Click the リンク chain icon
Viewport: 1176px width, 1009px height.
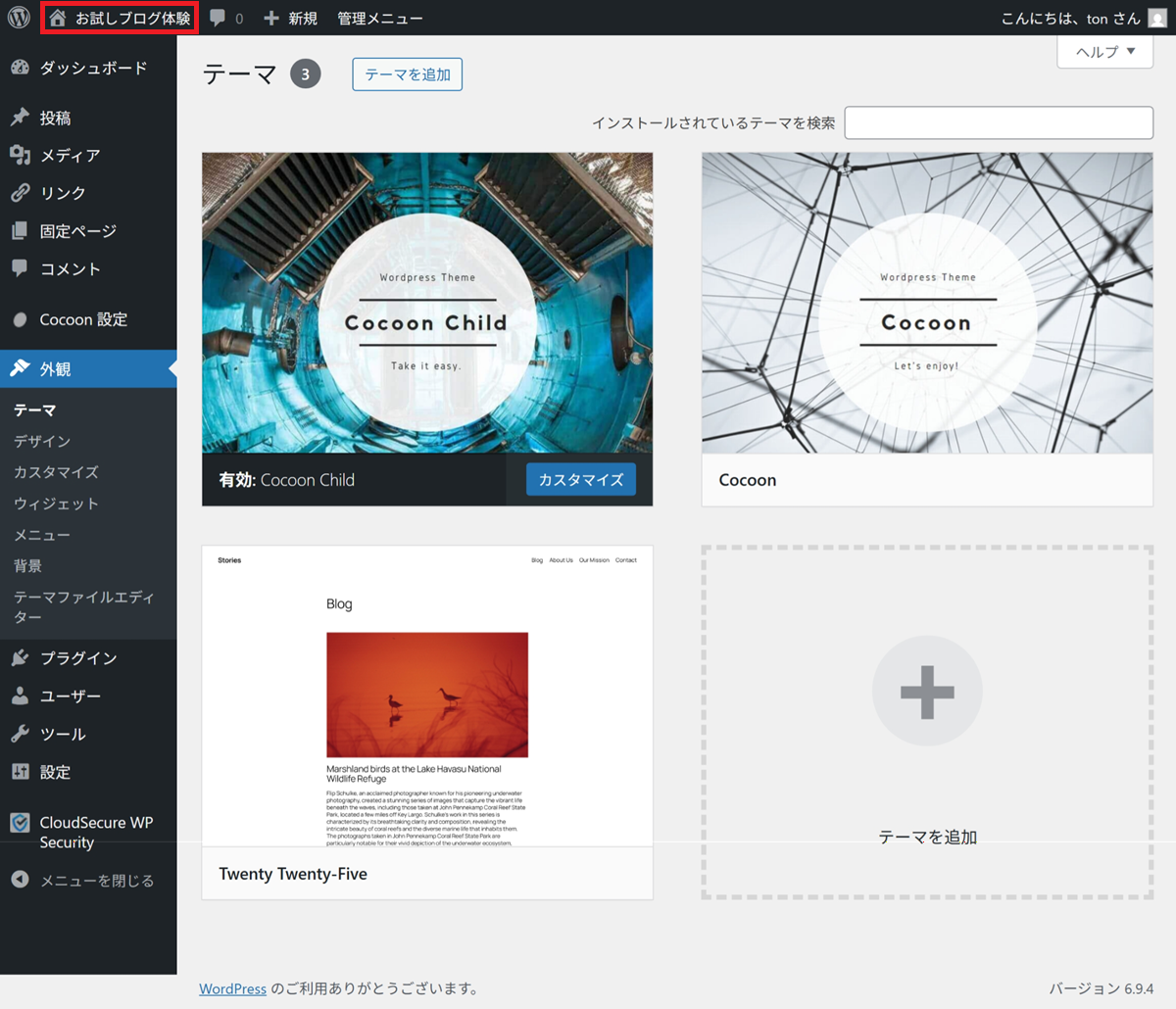click(x=20, y=193)
